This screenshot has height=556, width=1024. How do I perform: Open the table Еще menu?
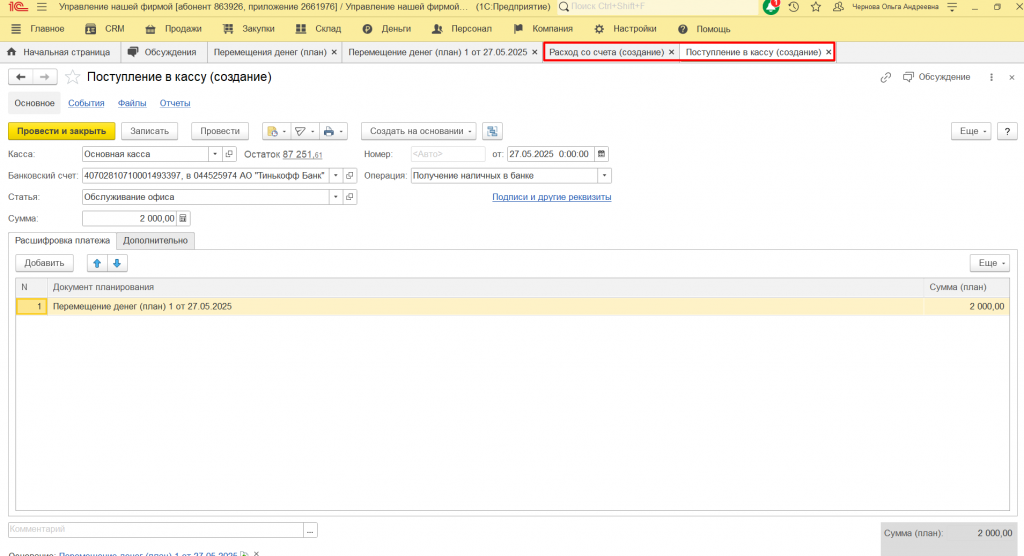click(x=990, y=263)
